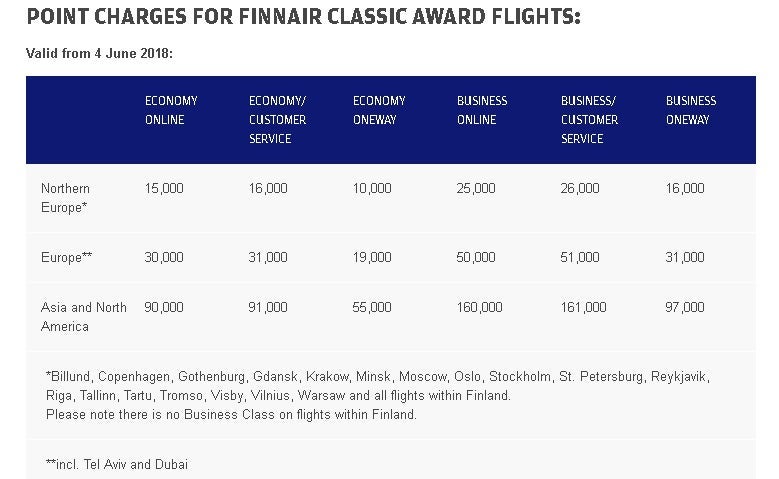Click the 55,000 Asia economy oneway cell
779x479 pixels.
[372, 307]
